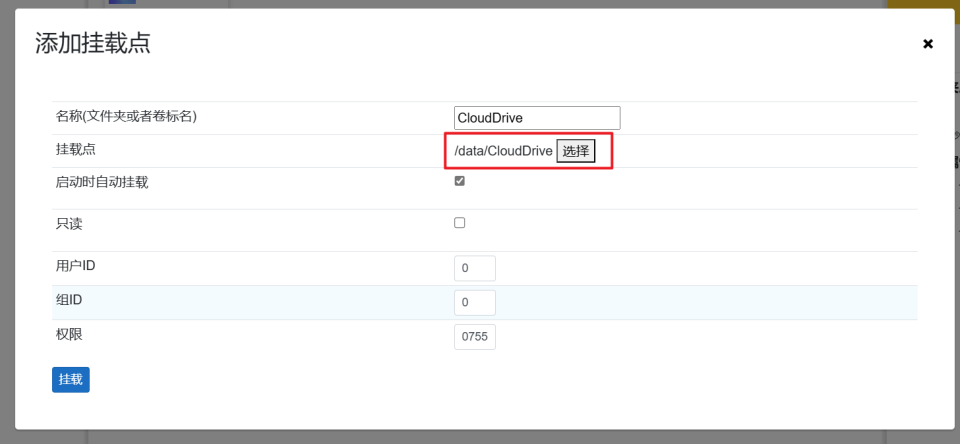The height and width of the screenshot is (444, 960).
Task: Click the 名称(文件夹或者卷标名) label
Action: pyautogui.click(x=126, y=116)
